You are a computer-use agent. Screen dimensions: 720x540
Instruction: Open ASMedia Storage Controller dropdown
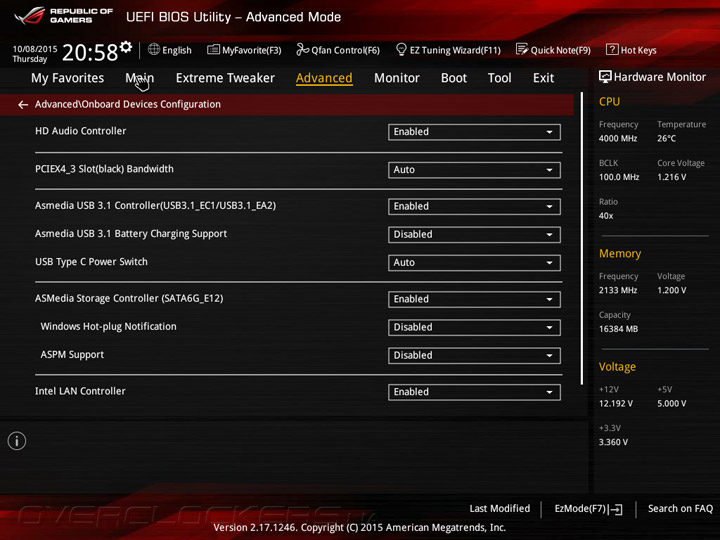tap(474, 299)
